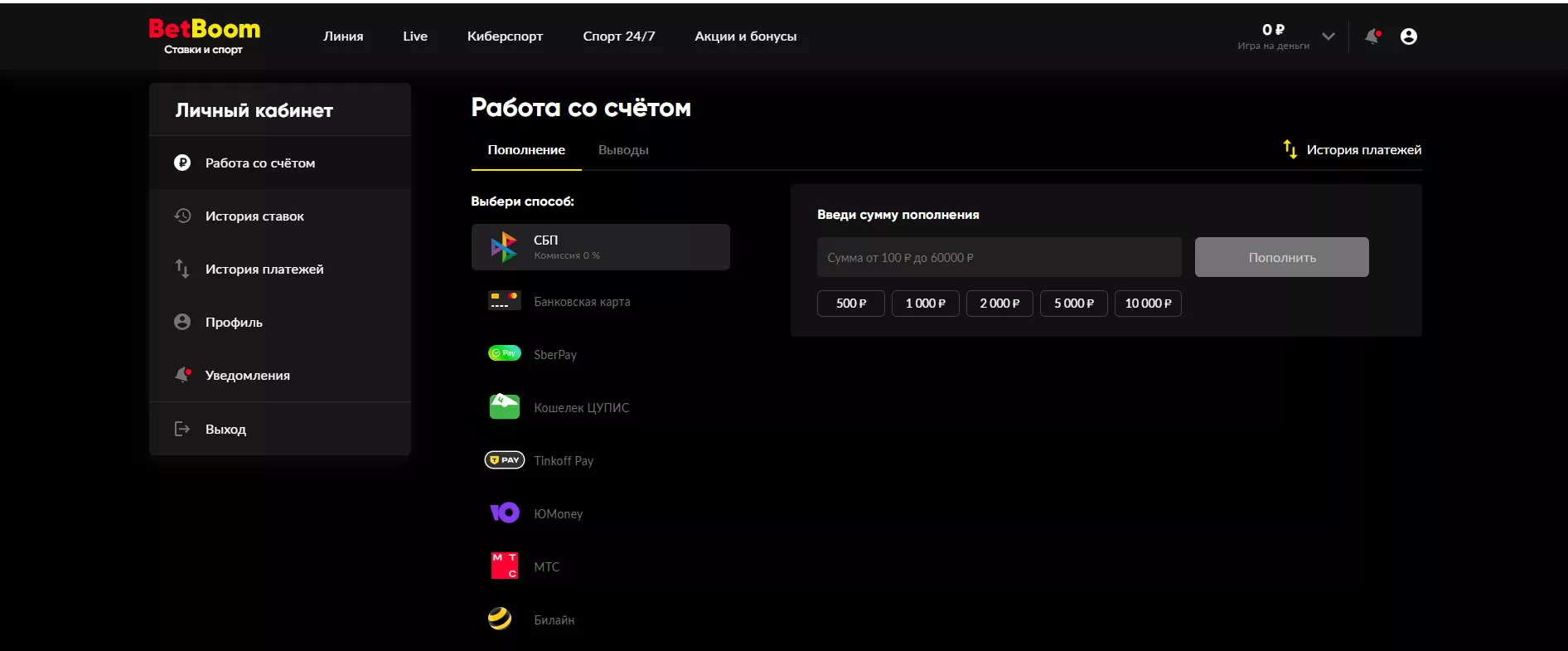
Task: Click the yellow arrows icon near История платежей
Action: click(x=1290, y=149)
